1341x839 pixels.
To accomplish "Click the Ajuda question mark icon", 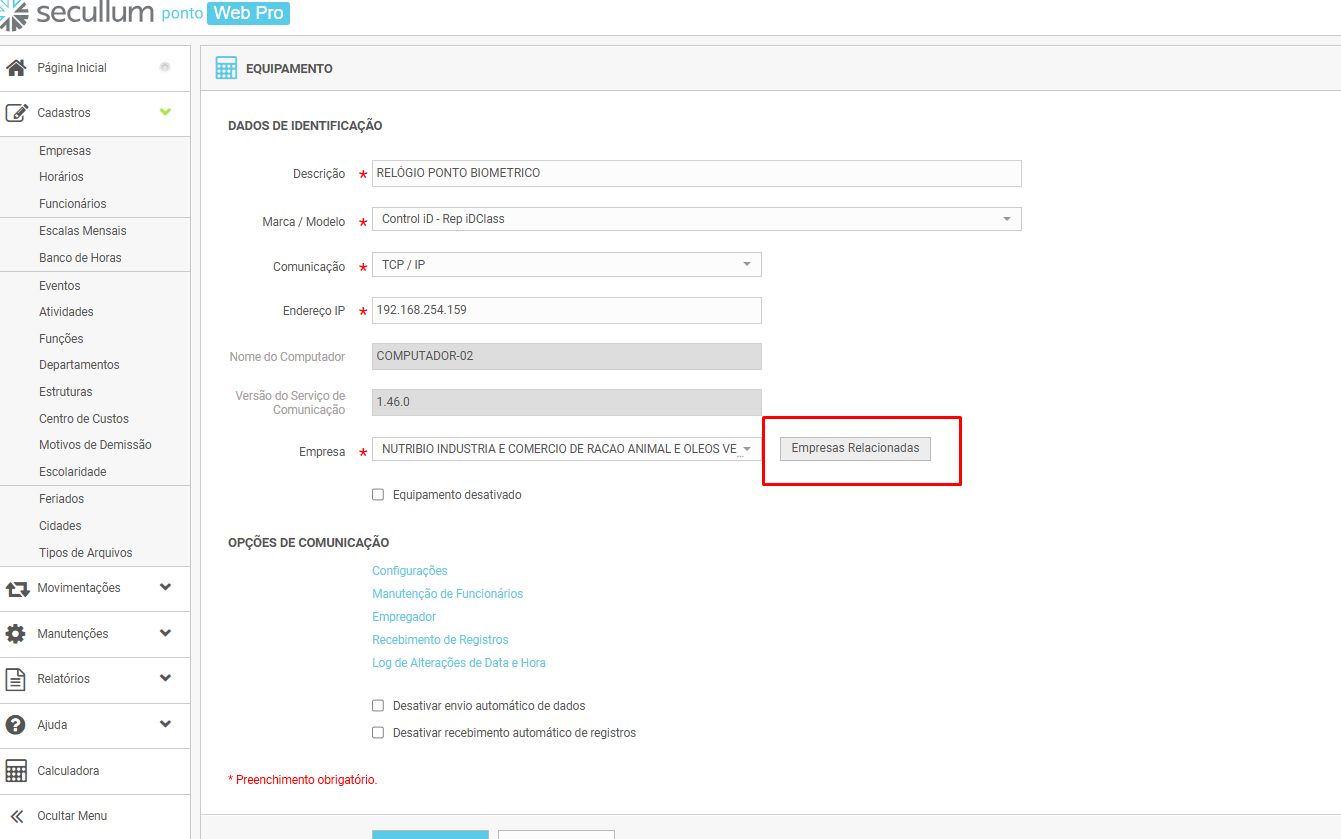I will (x=16, y=725).
